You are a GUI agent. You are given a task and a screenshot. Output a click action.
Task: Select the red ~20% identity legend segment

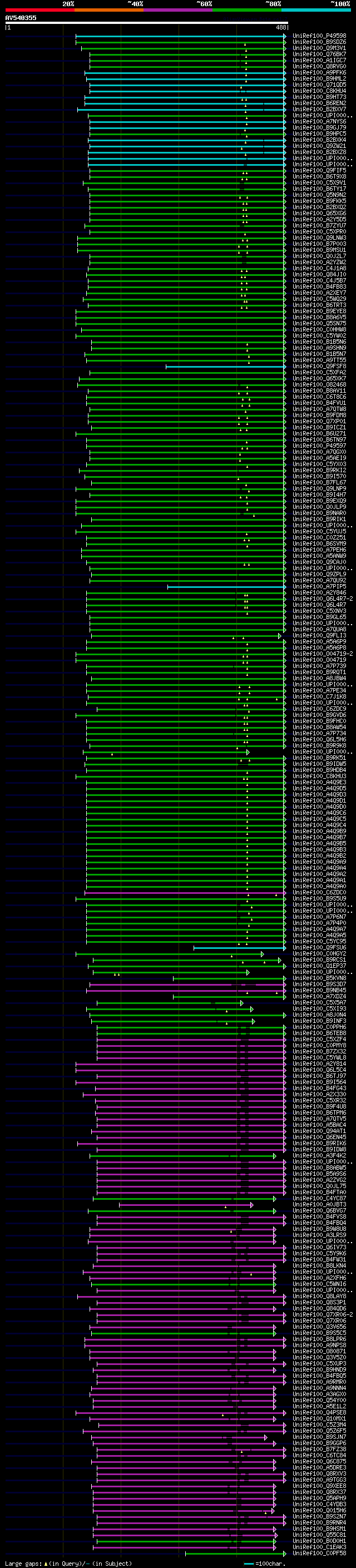39,10
